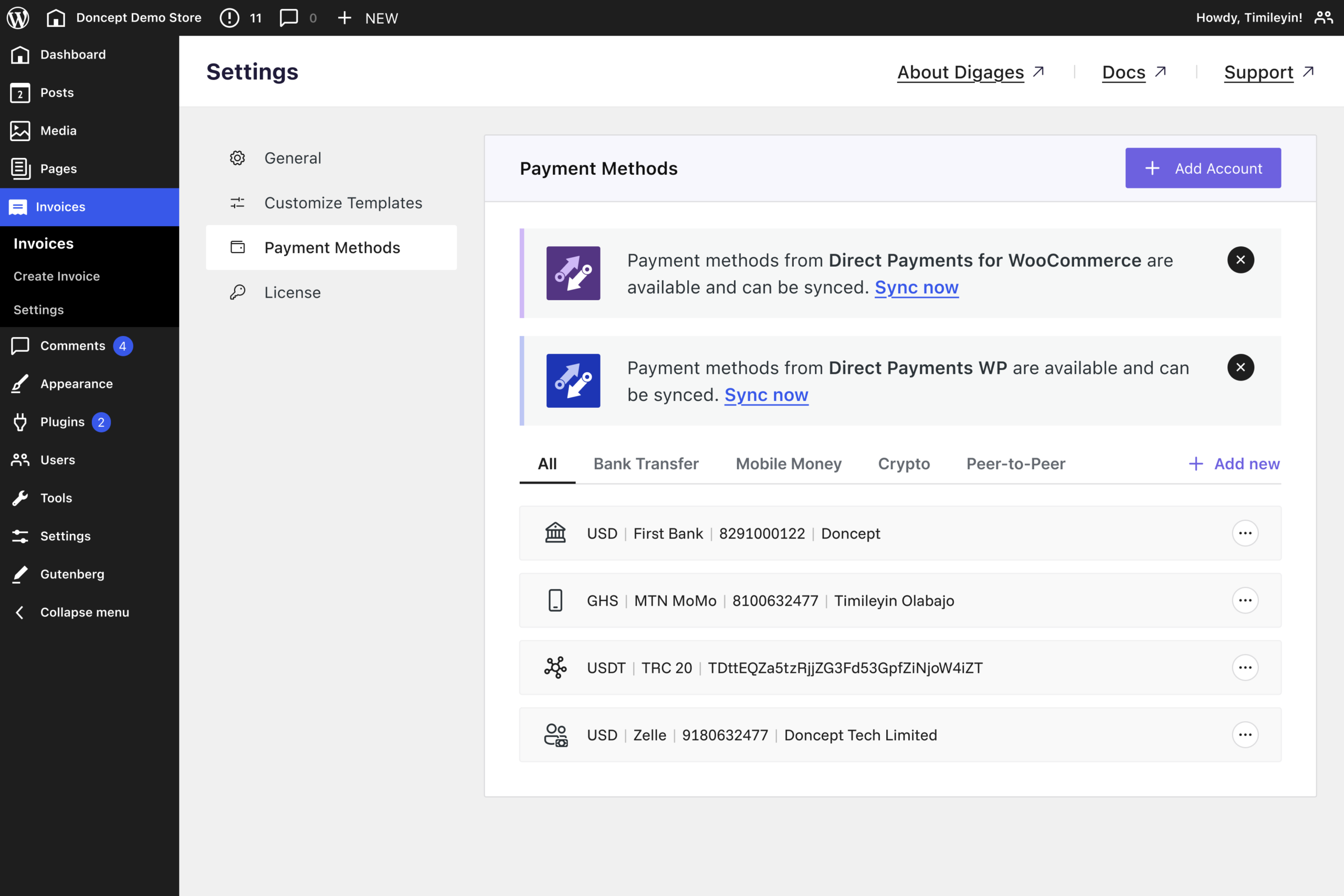This screenshot has height=896, width=1344.
Task: Open Customize Templates settings section
Action: click(343, 203)
